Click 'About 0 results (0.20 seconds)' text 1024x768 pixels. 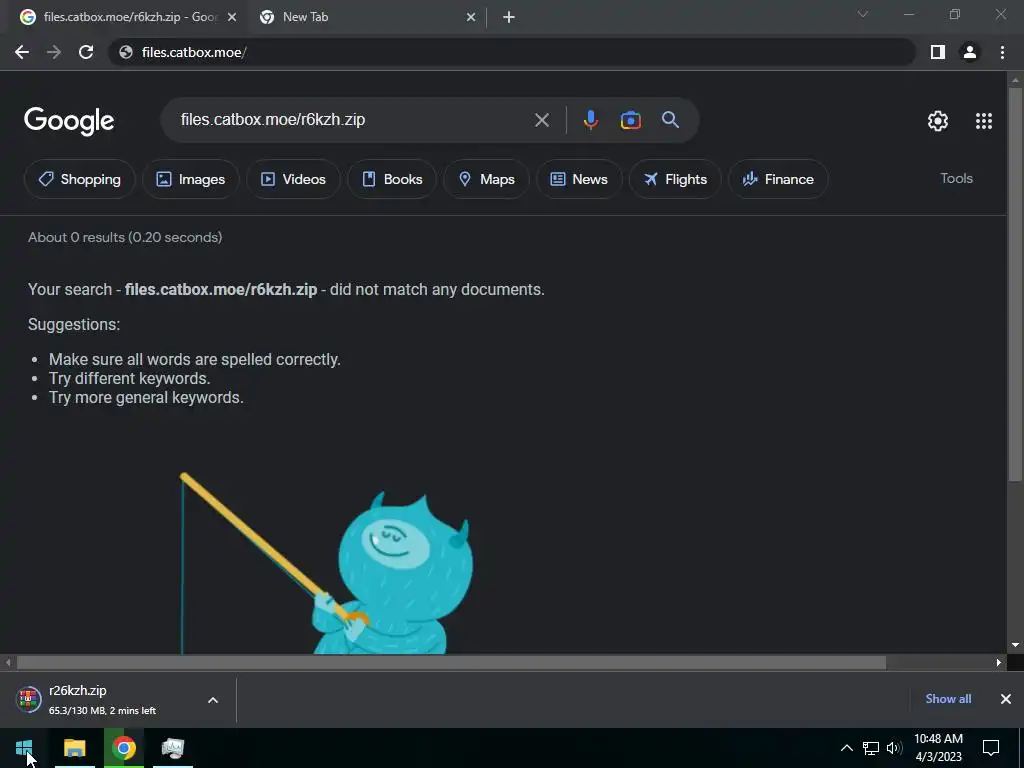125,237
